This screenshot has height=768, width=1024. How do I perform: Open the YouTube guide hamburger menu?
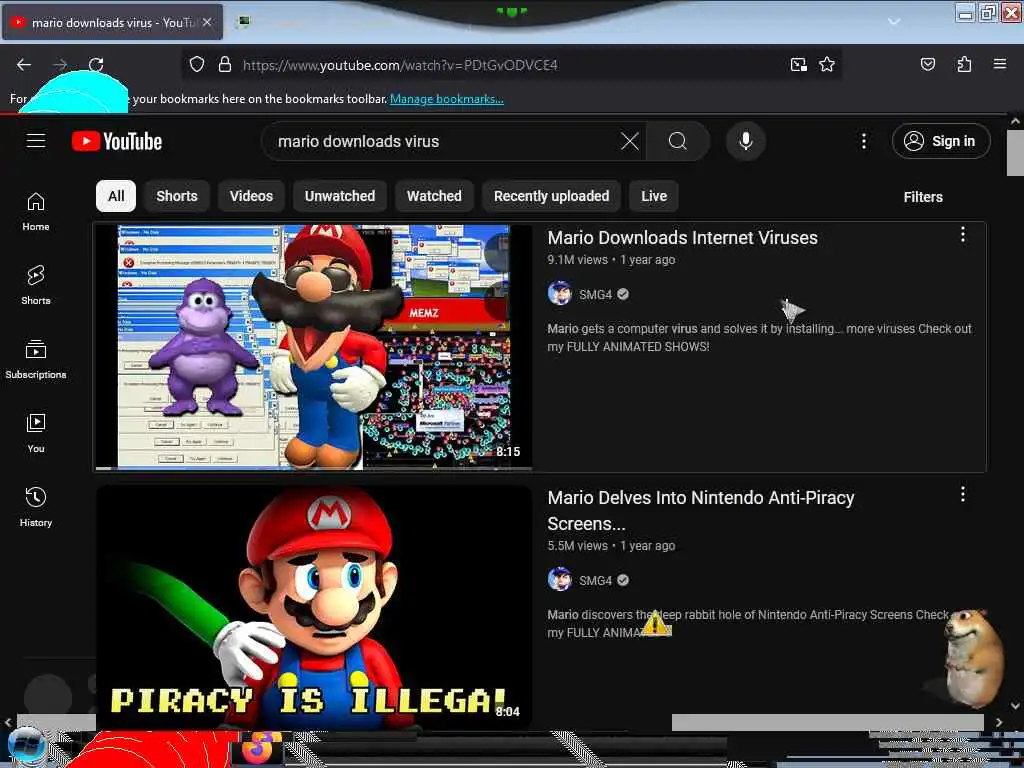36,140
